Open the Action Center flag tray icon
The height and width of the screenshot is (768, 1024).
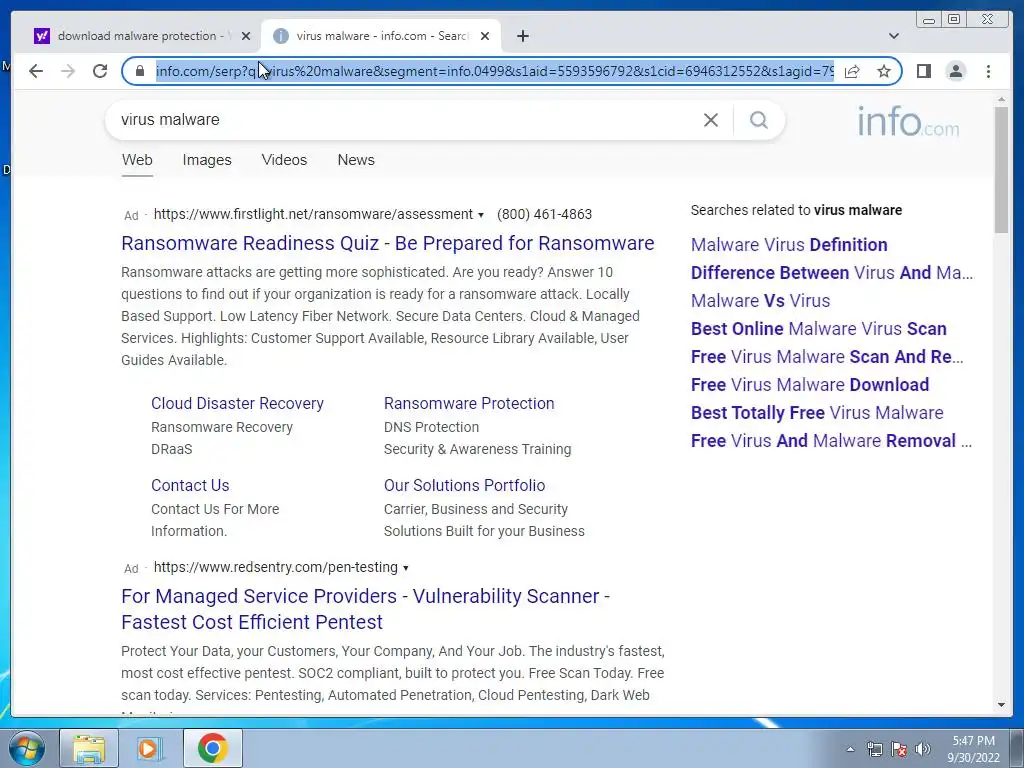tap(899, 749)
